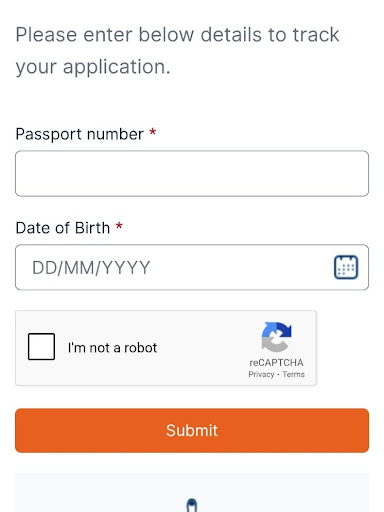
Task: Click the reCAPTCHA arrows logo
Action: (276, 337)
